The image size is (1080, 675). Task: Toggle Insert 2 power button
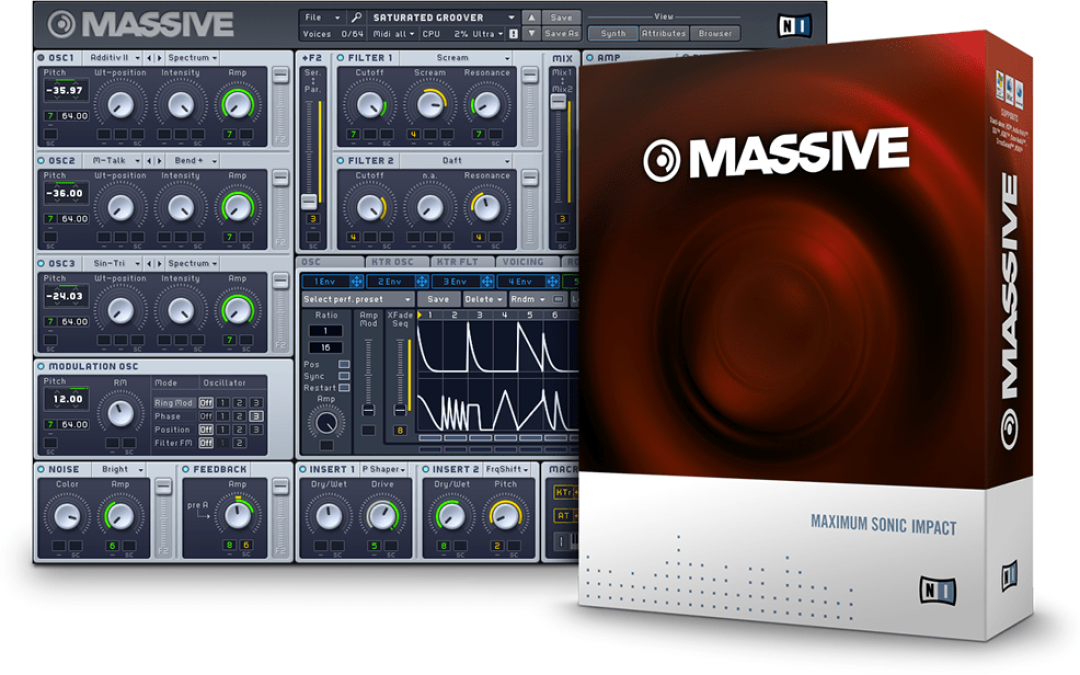click(x=426, y=469)
